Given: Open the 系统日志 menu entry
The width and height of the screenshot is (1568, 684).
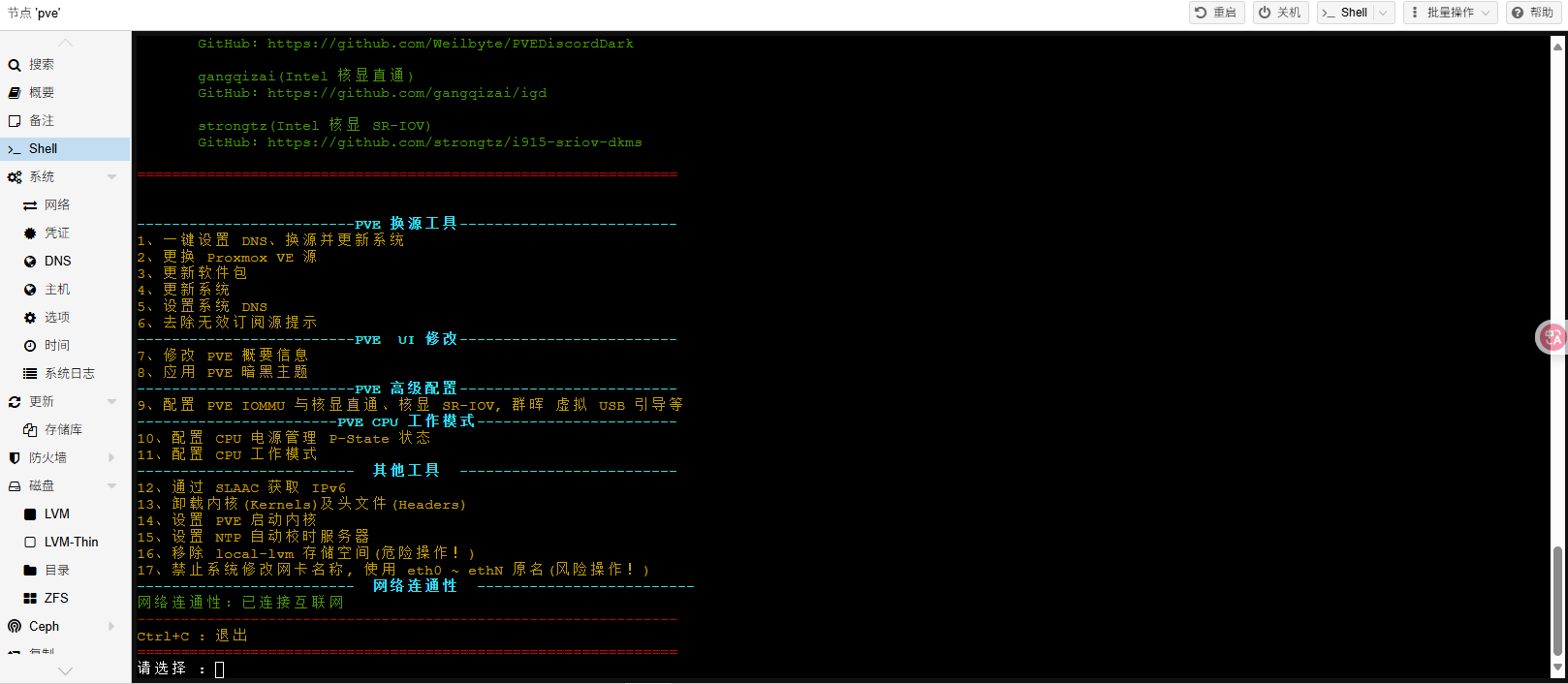Looking at the screenshot, I should pyautogui.click(x=65, y=374).
